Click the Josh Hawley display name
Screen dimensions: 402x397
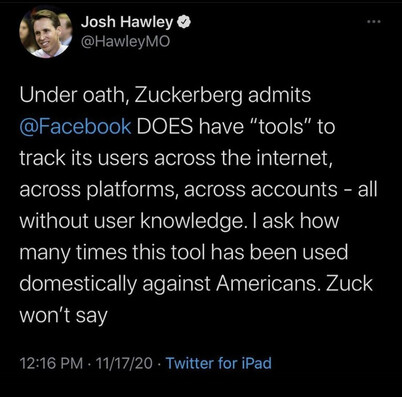pyautogui.click(x=127, y=22)
